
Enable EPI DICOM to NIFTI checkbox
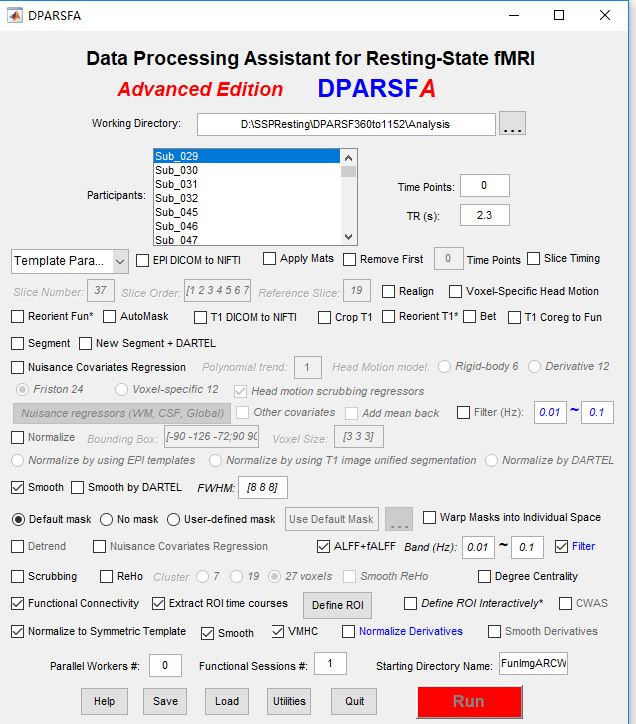point(142,260)
